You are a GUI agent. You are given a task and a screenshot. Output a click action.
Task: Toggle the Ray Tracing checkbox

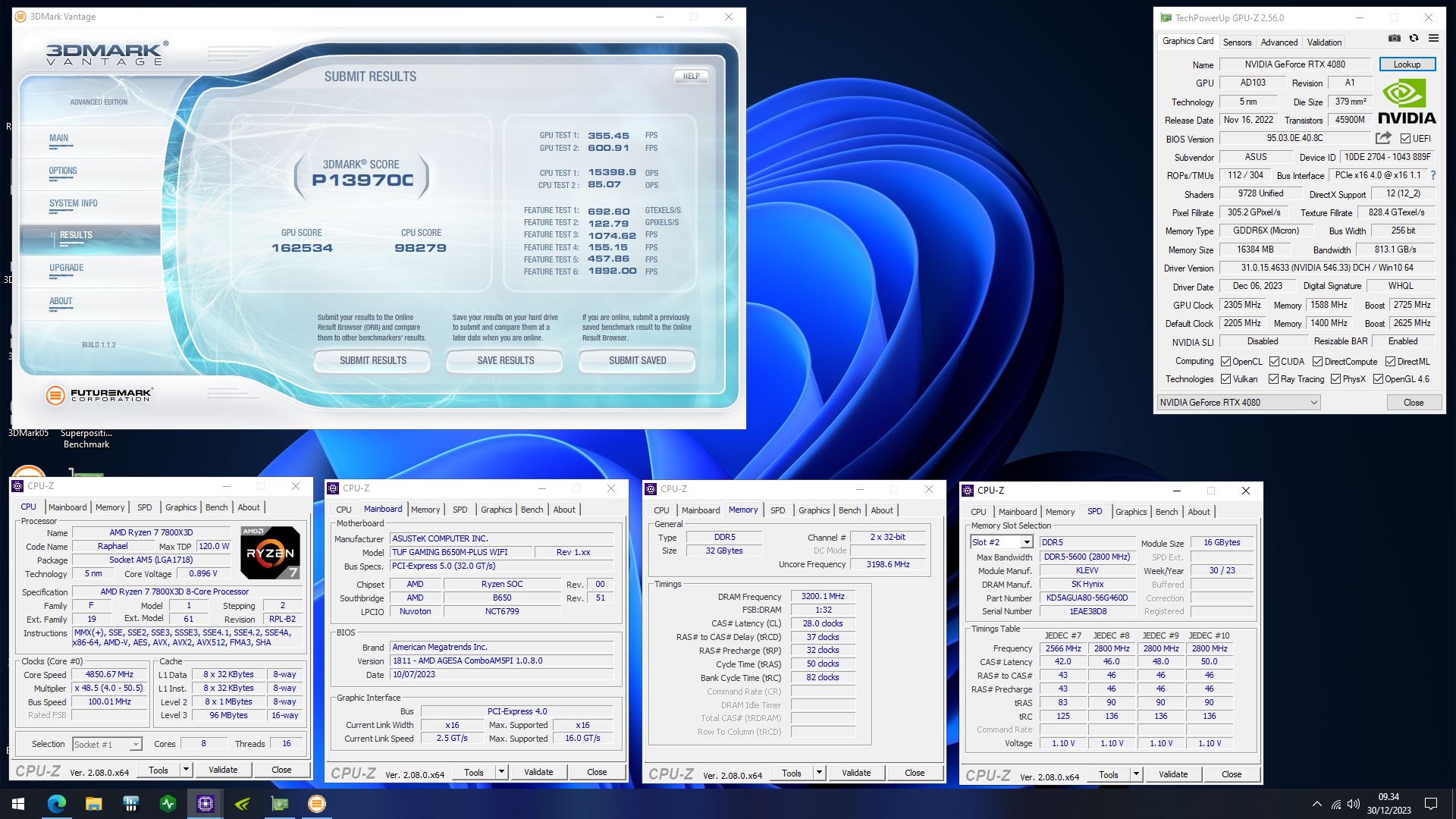(1273, 379)
